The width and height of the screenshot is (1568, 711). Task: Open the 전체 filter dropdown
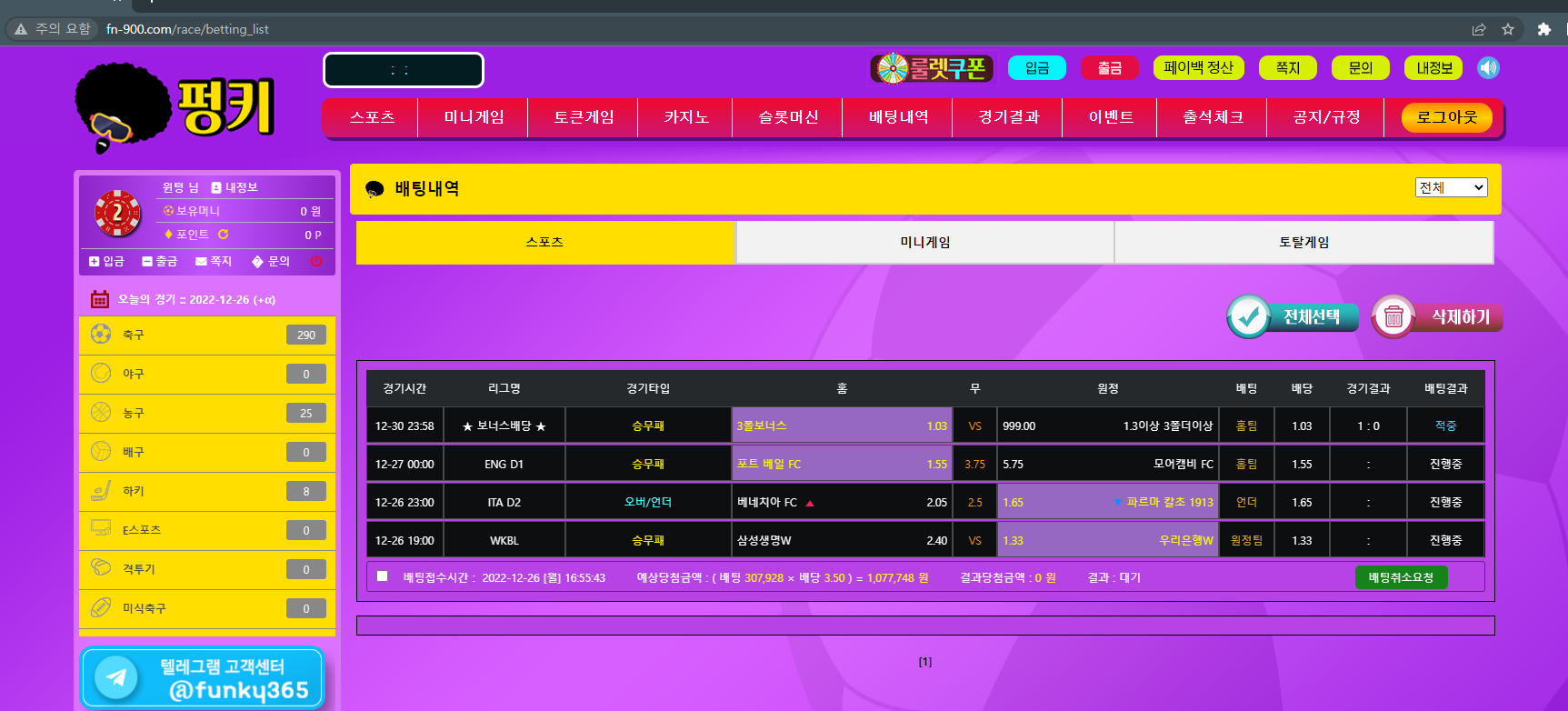coord(1451,187)
